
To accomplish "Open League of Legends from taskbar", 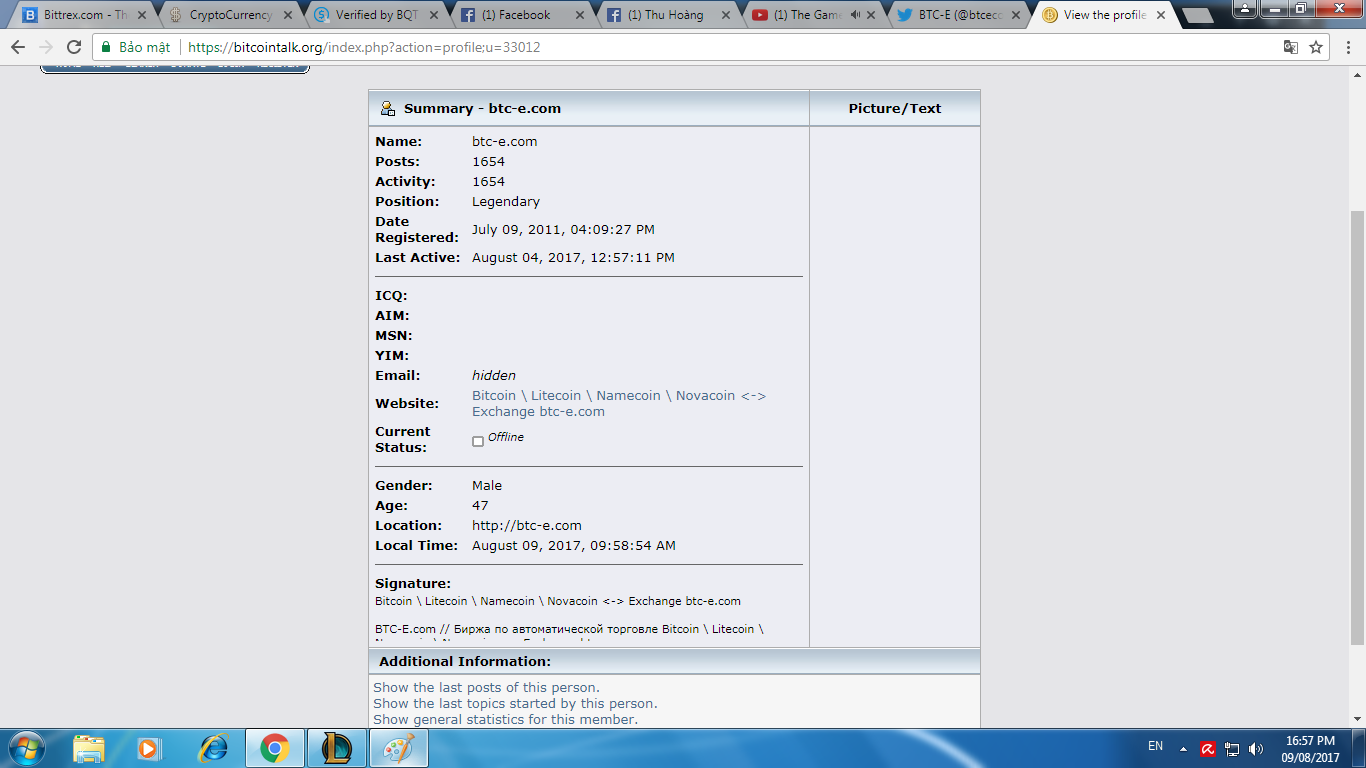I will (x=337, y=748).
